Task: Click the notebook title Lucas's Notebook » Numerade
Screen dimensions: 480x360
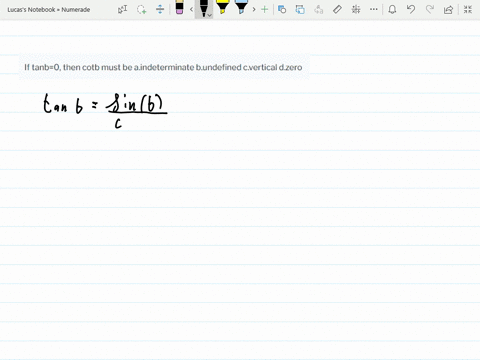Action: [x=49, y=10]
